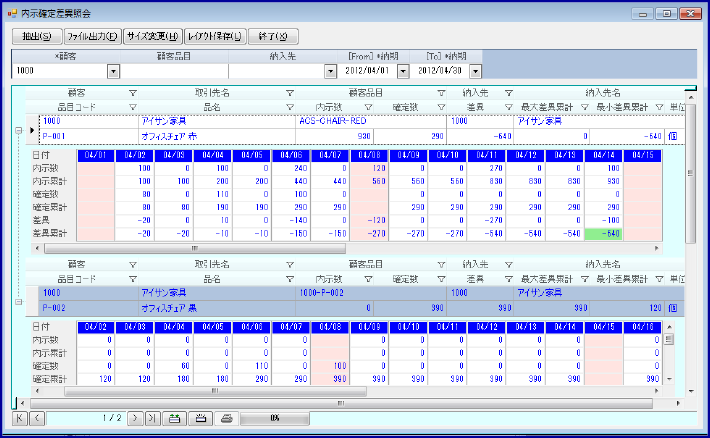Select the green highlighted -640 cell under 04/14
Viewport: 710px width, 438px height.
pos(604,234)
